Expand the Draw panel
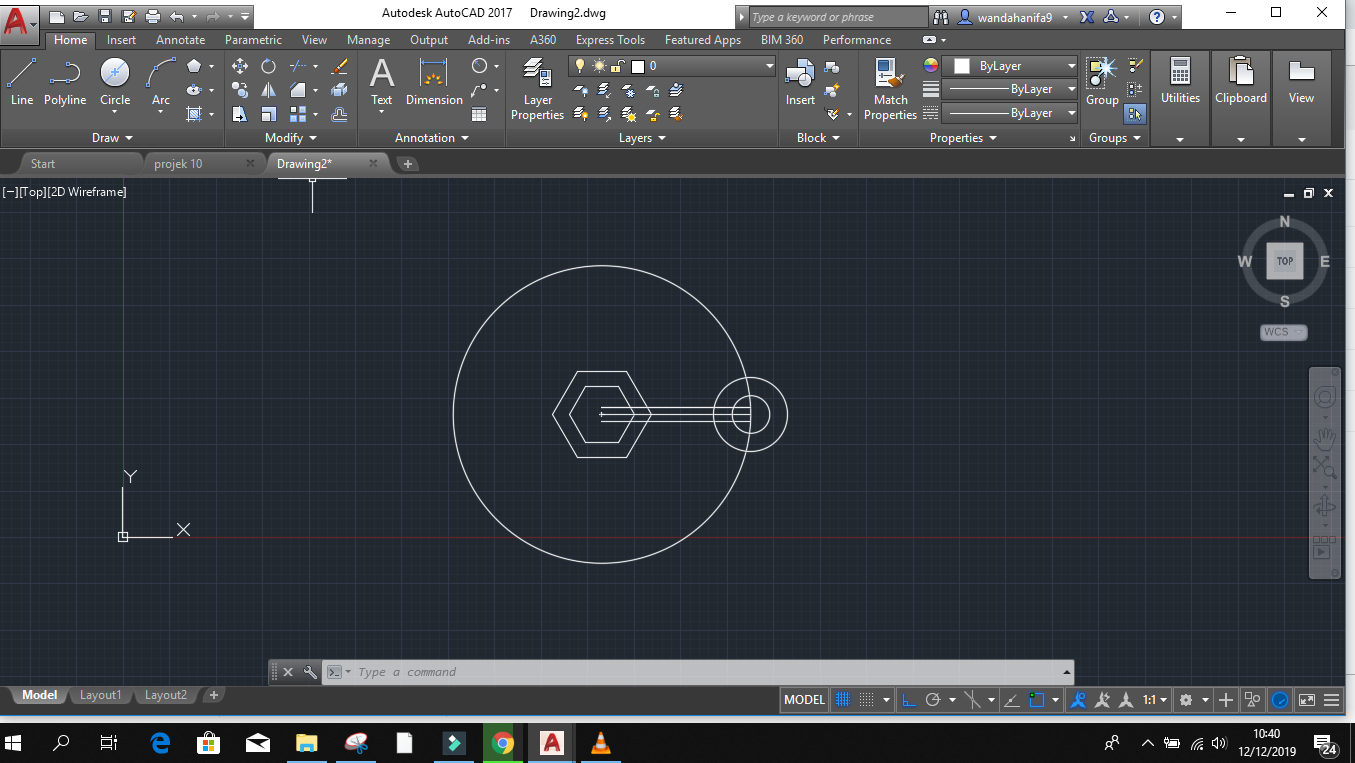Viewport: 1355px width, 763px height. coord(110,137)
